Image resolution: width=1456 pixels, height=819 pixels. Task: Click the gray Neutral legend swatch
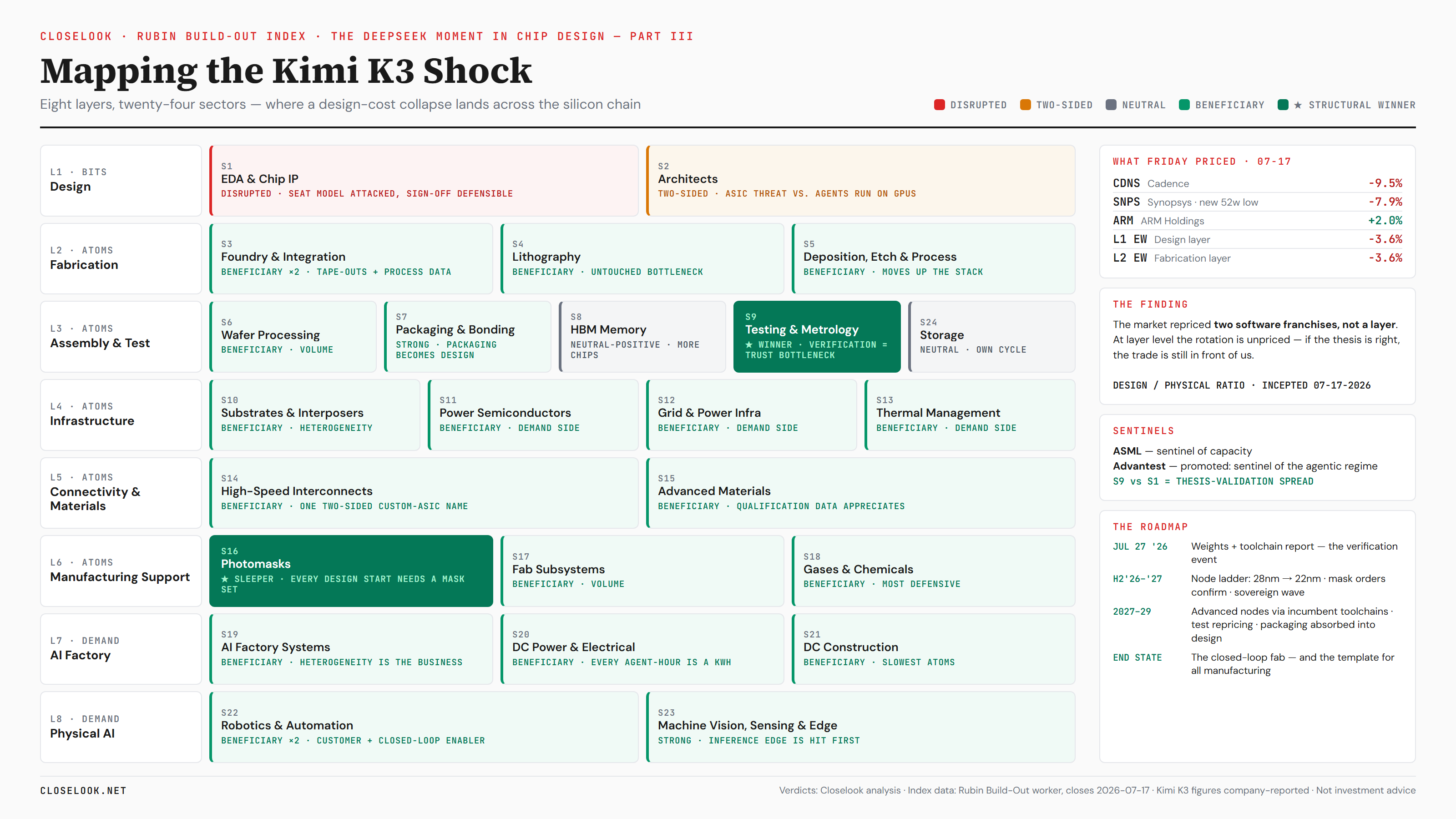(1111, 105)
